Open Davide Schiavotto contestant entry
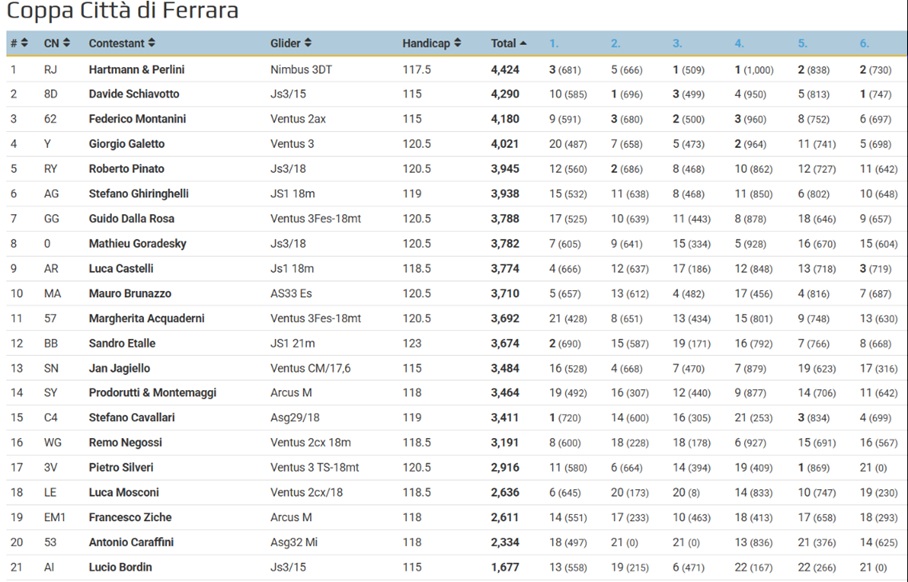 (134, 94)
